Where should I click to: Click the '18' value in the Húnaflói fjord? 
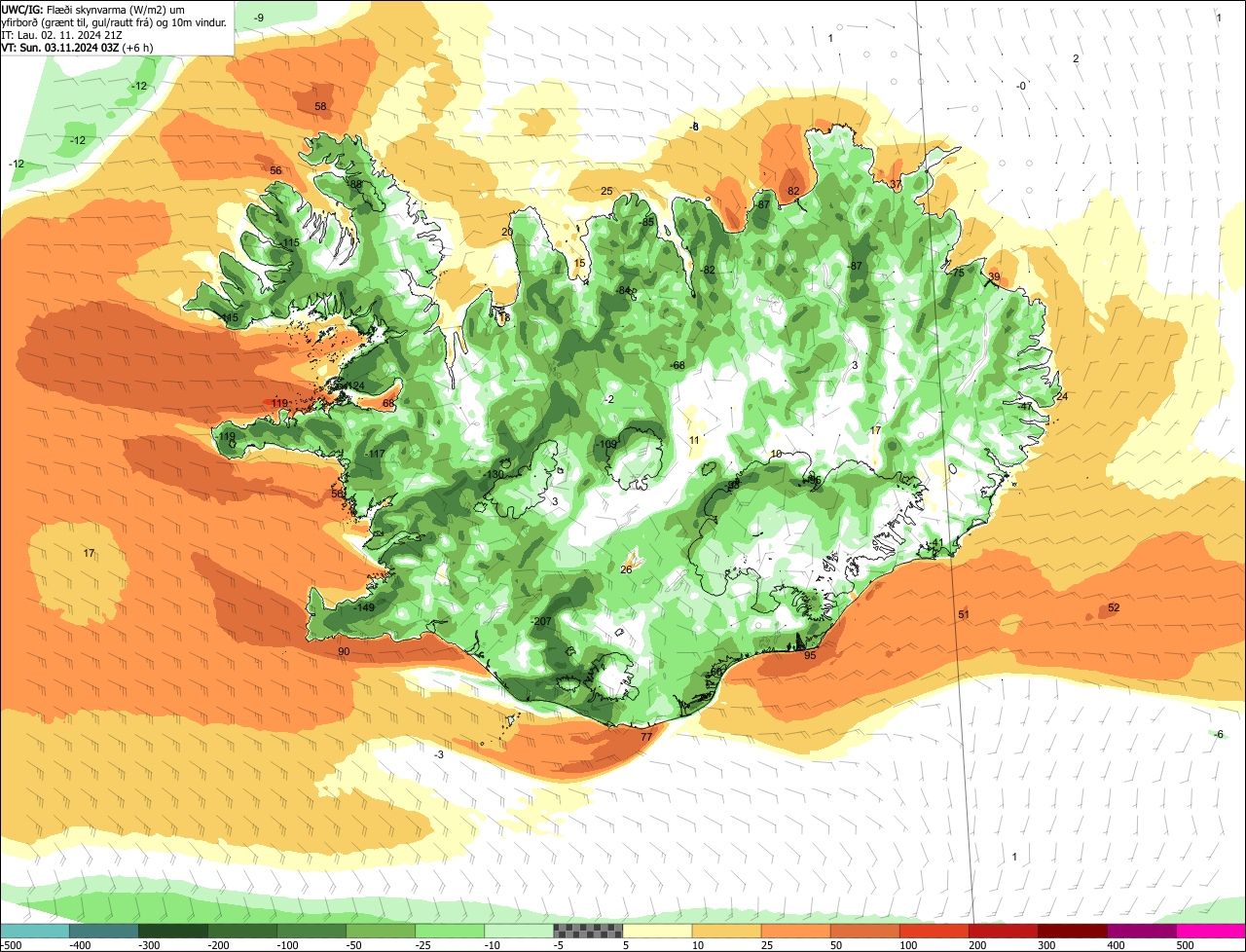click(503, 317)
